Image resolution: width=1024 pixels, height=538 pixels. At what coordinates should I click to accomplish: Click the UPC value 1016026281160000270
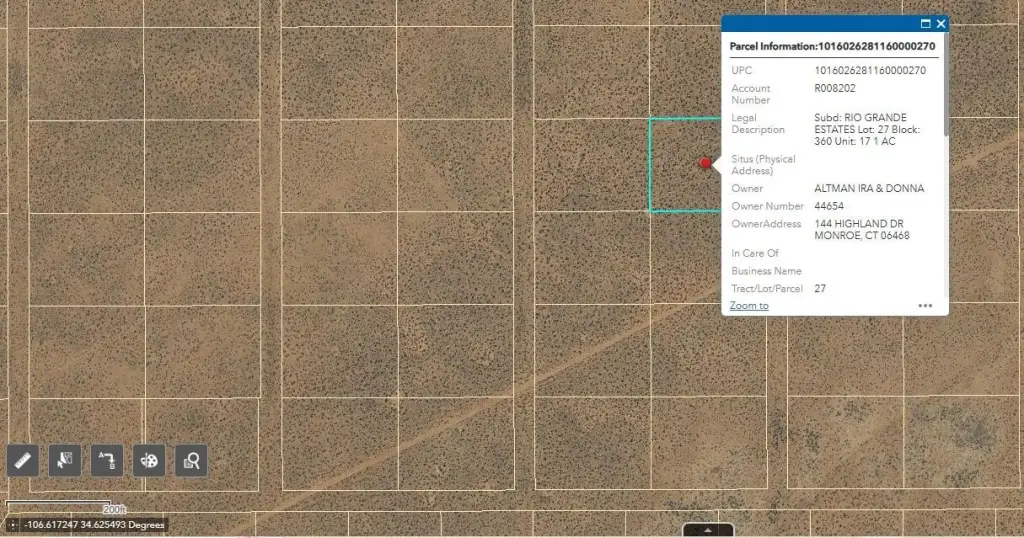click(870, 71)
